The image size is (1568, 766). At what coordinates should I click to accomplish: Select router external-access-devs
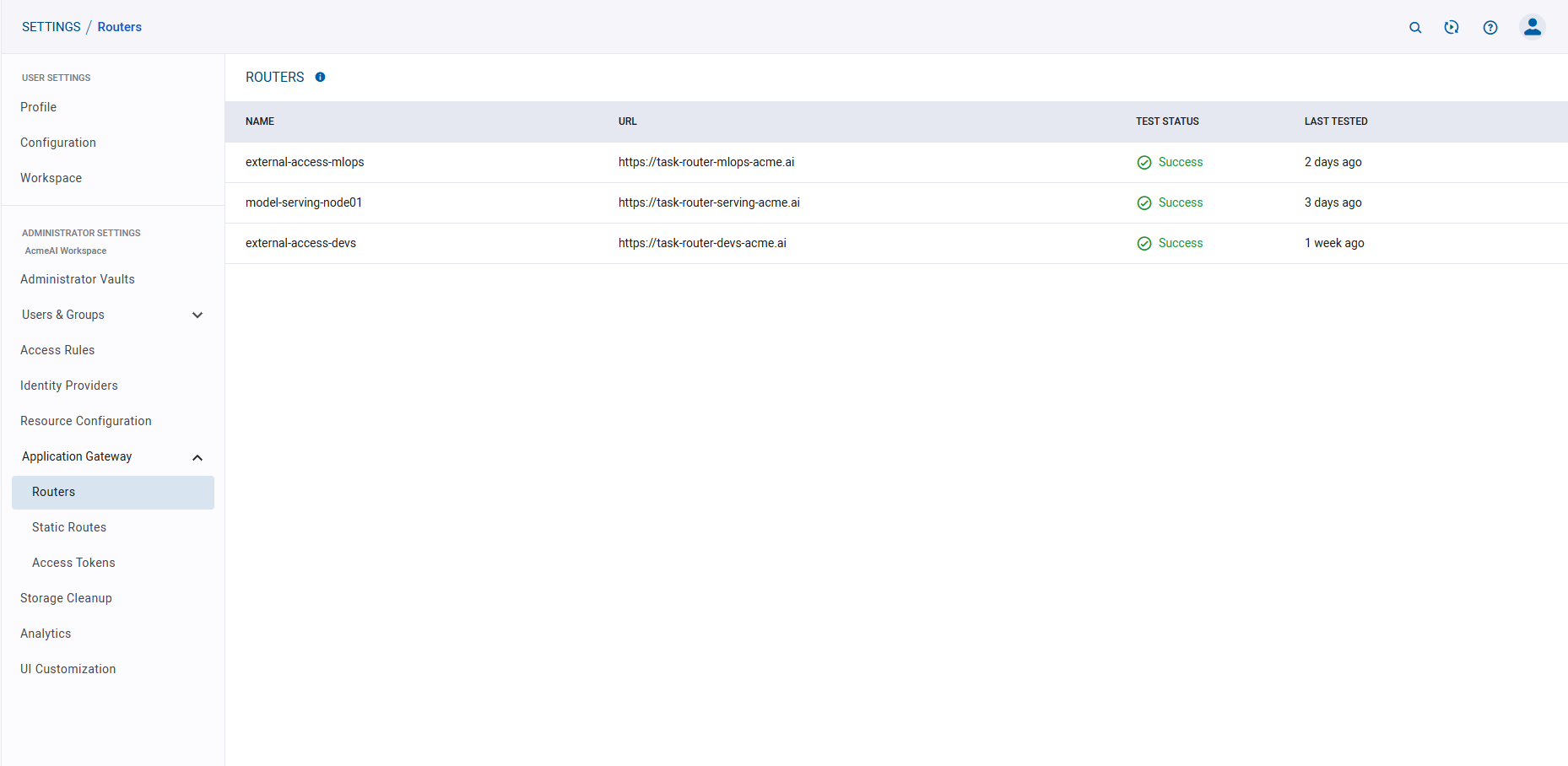[x=300, y=243]
